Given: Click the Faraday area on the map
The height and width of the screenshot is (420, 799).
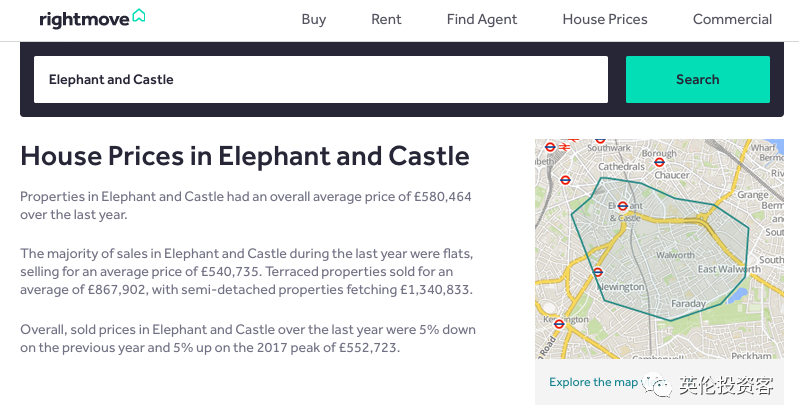Looking at the screenshot, I should (688, 303).
